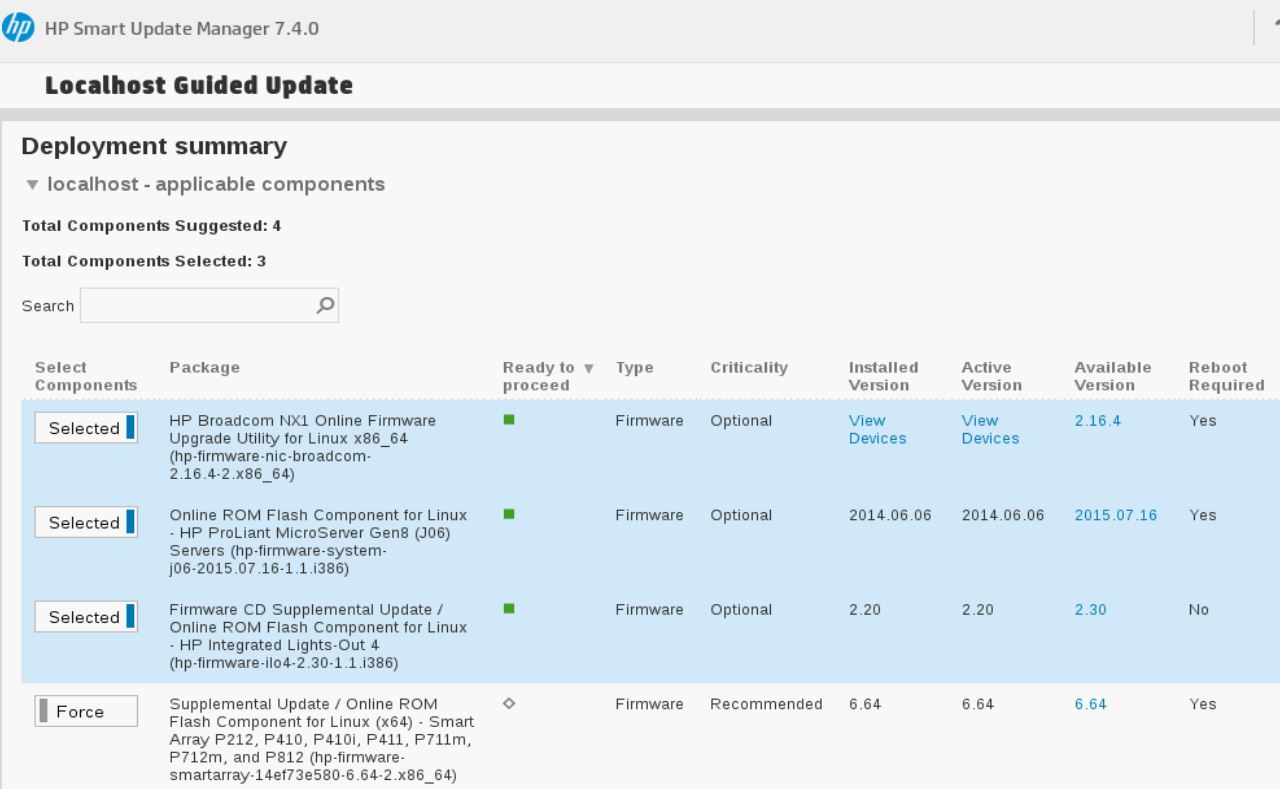Open available version 6.64 link

tap(1090, 704)
